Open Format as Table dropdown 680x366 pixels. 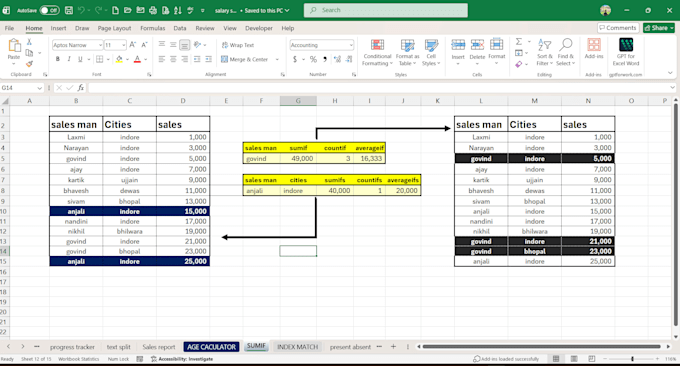click(x=407, y=52)
